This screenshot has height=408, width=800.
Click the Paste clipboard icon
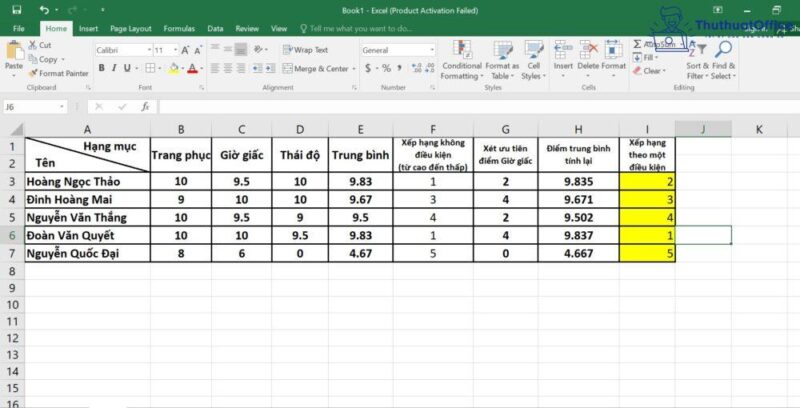pyautogui.click(x=14, y=51)
